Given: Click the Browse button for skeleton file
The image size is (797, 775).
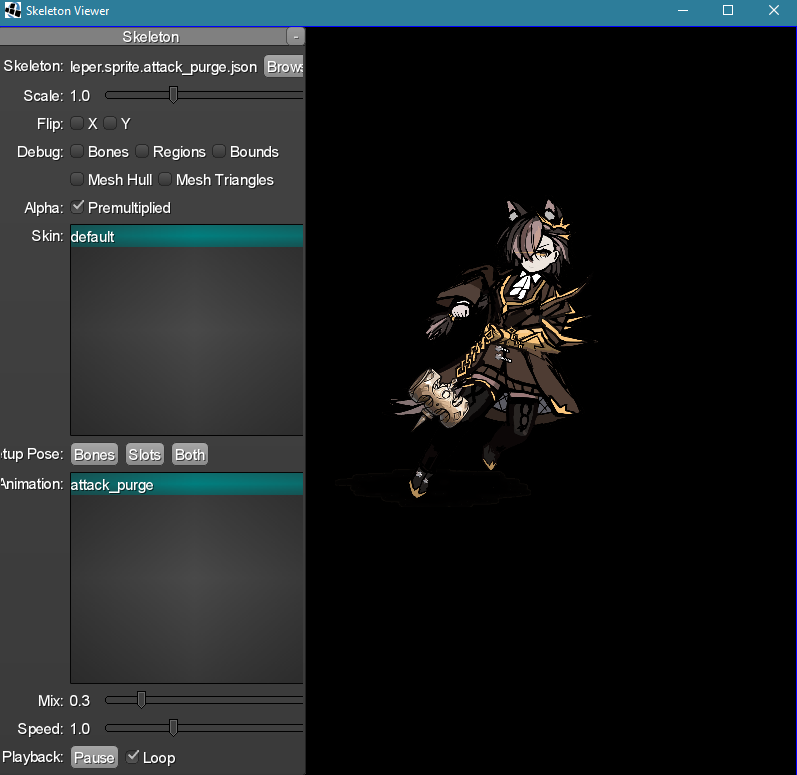Looking at the screenshot, I should click(x=284, y=67).
